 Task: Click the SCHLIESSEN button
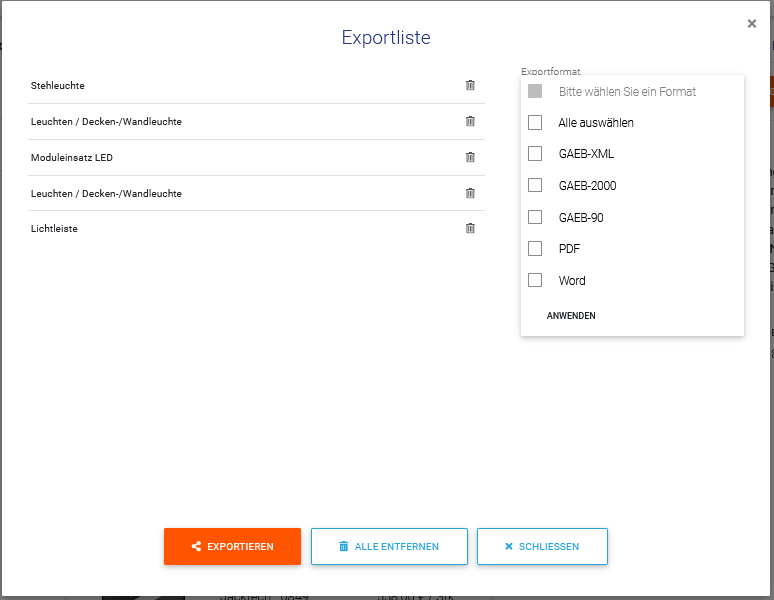tap(542, 547)
